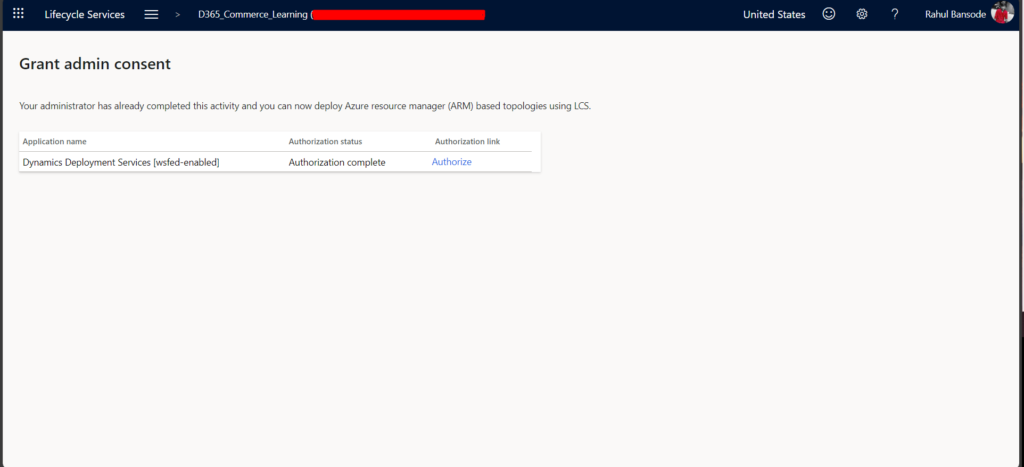
Task: Select the United States region
Action: point(774,14)
